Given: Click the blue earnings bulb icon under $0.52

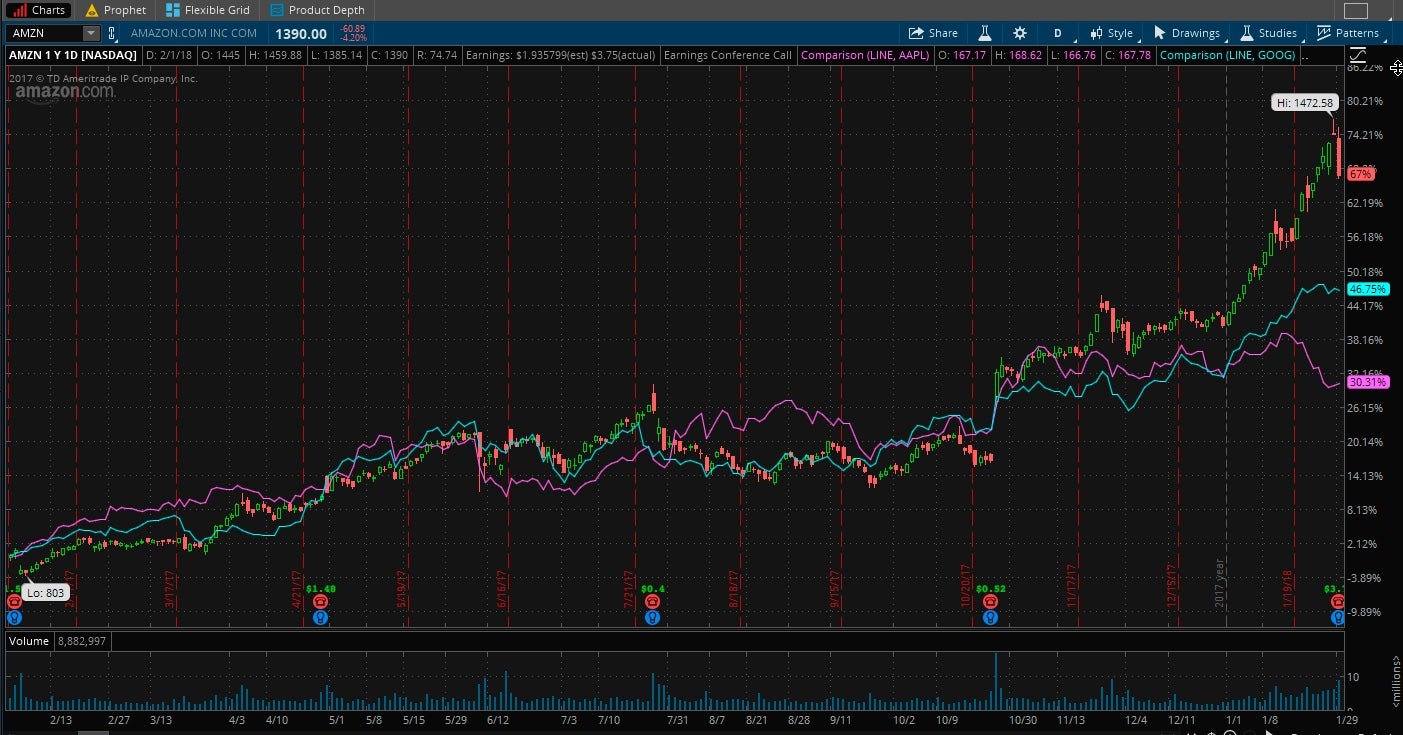Looking at the screenshot, I should point(990,618).
